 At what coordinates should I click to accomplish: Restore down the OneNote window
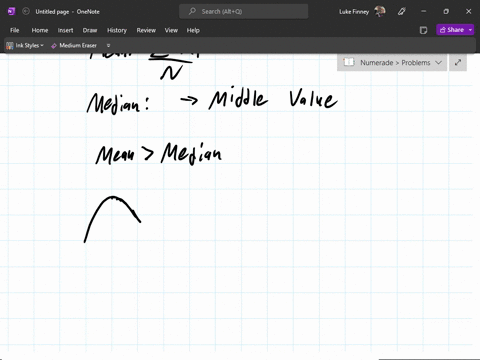point(446,11)
